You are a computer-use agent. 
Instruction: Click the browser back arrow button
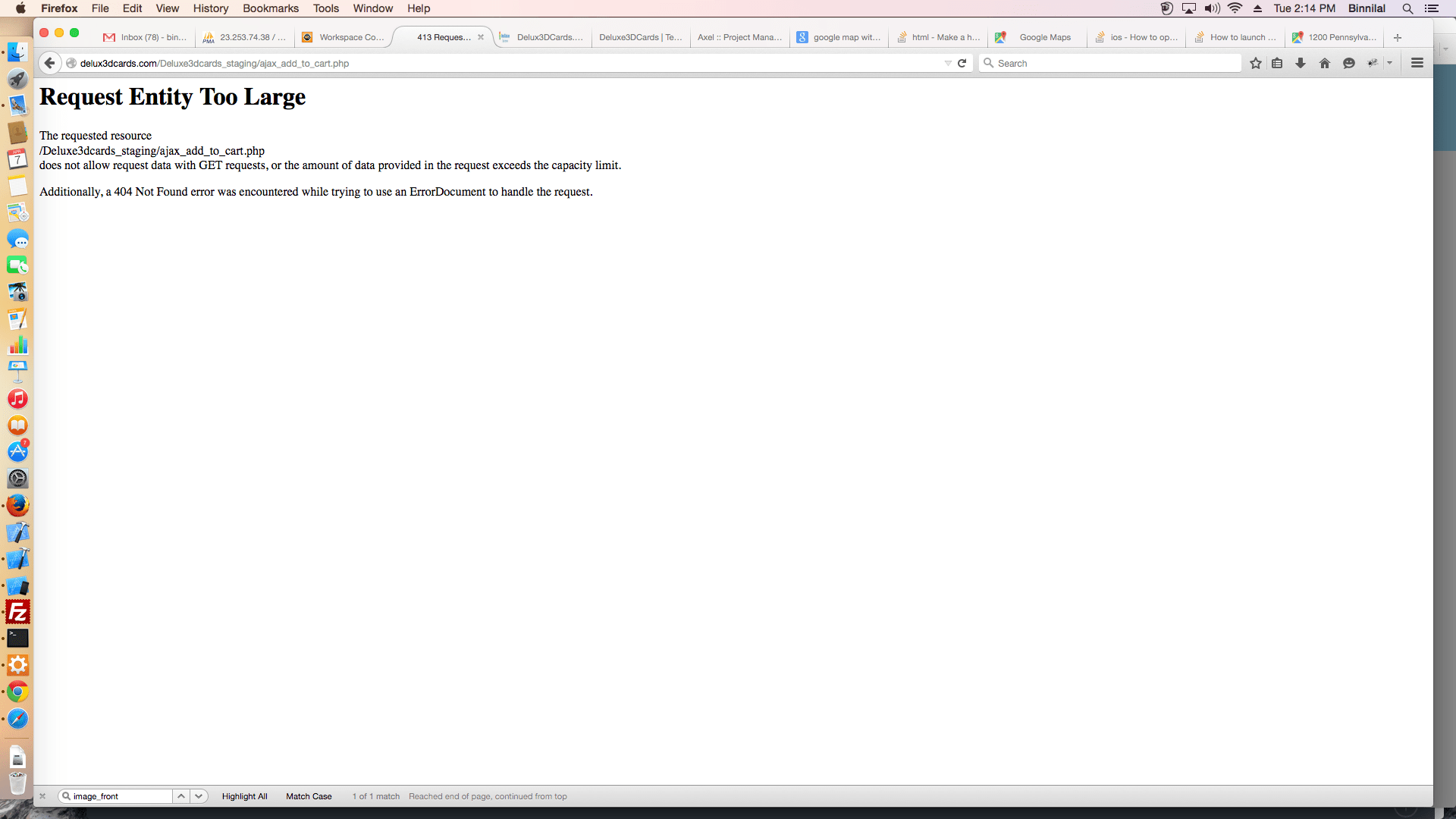[x=49, y=63]
